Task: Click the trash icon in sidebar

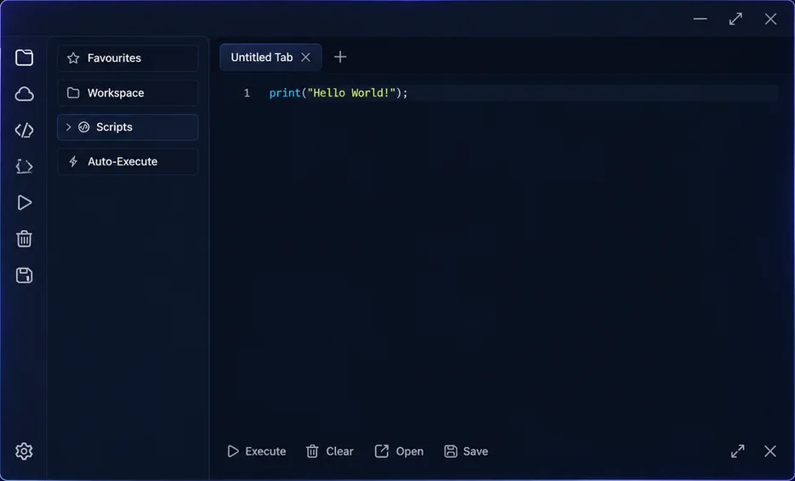Action: pos(24,239)
